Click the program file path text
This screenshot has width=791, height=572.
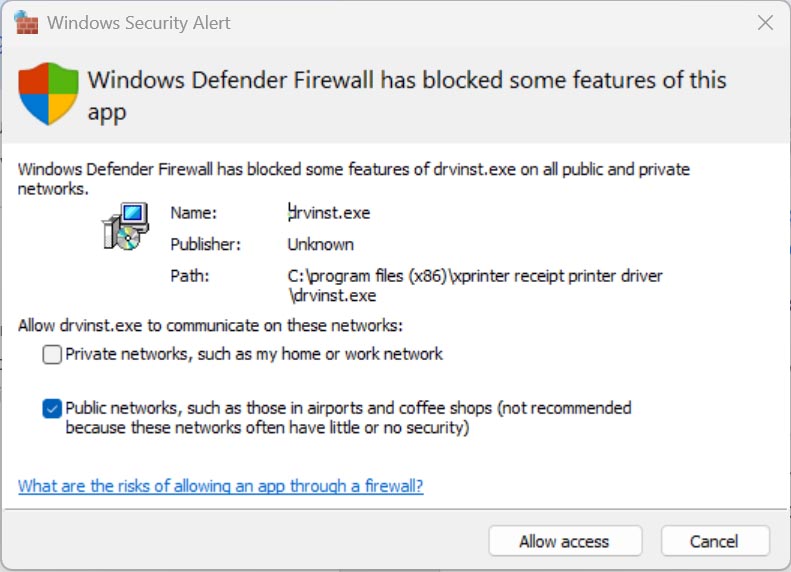coord(474,285)
